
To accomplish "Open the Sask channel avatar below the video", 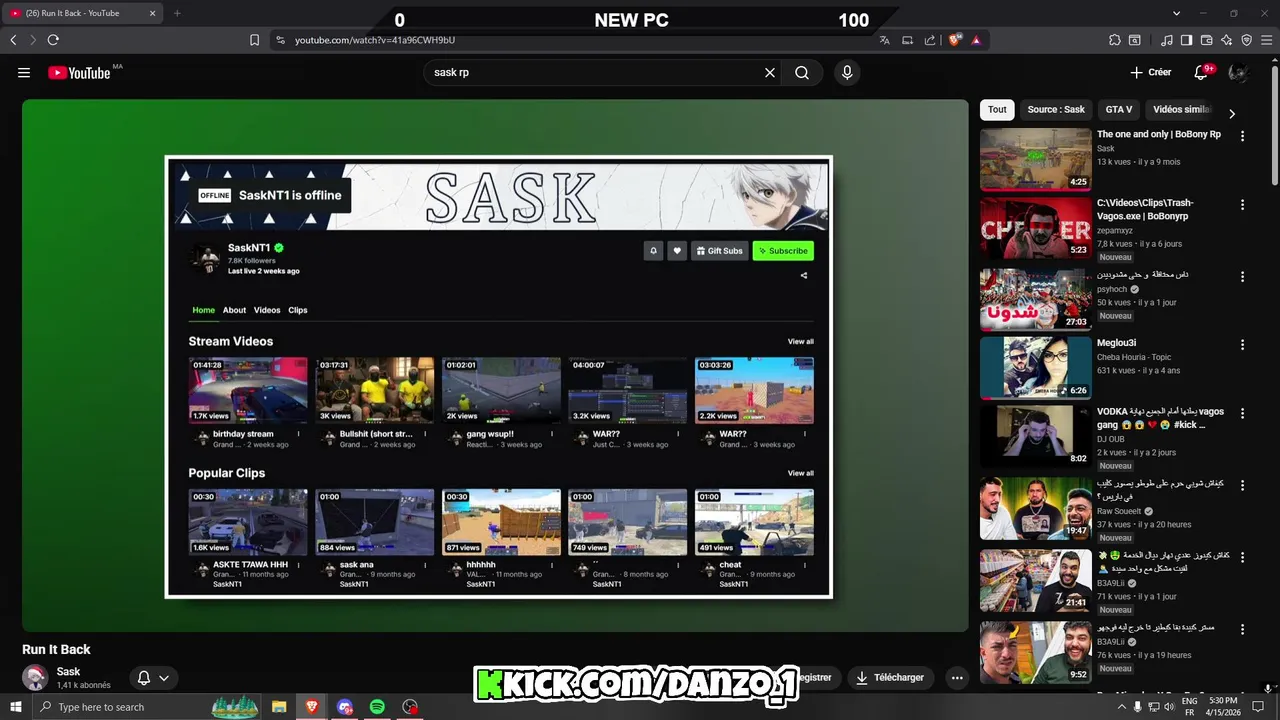I will pyautogui.click(x=35, y=677).
